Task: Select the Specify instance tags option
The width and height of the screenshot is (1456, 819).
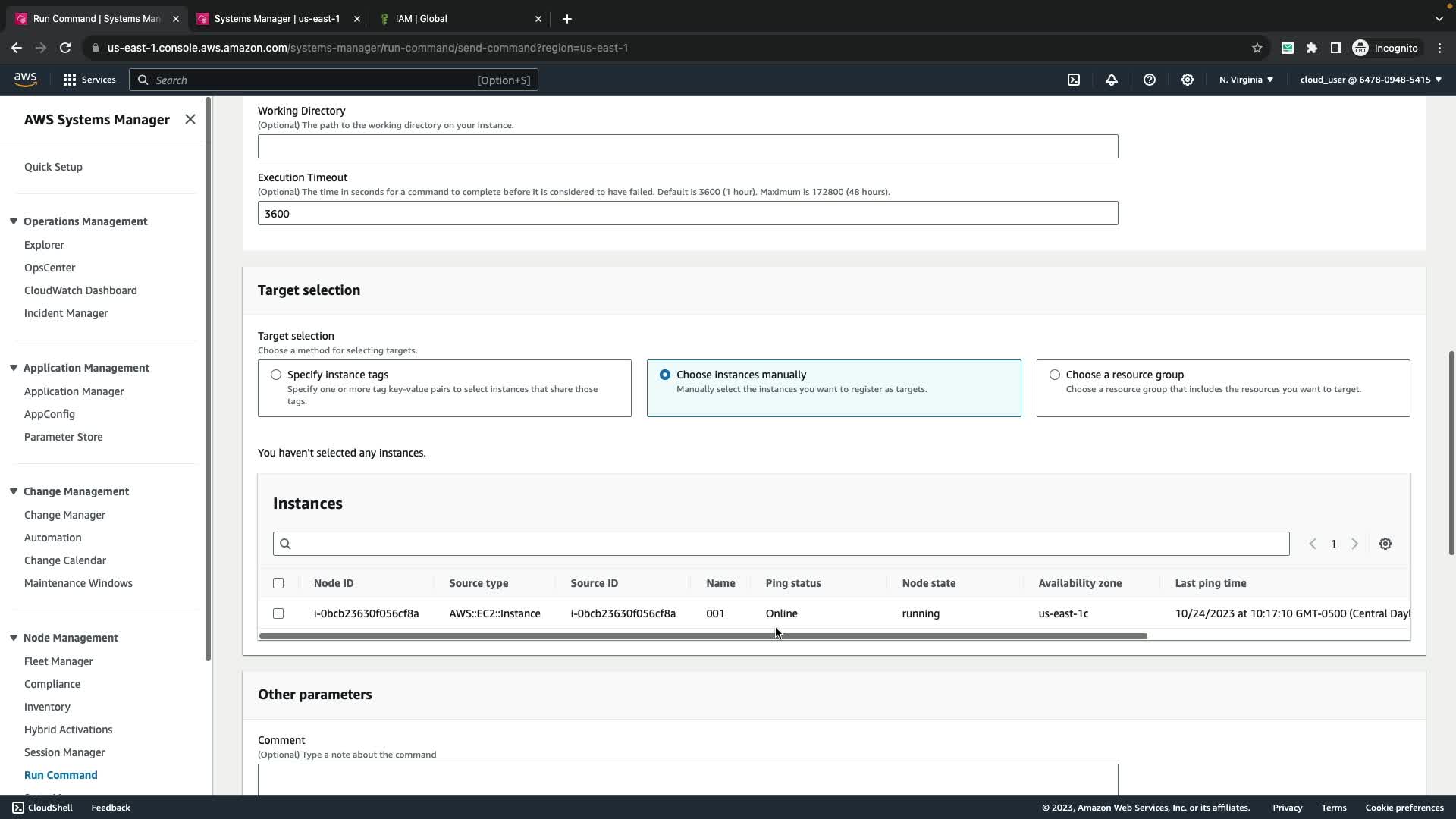Action: pos(276,375)
